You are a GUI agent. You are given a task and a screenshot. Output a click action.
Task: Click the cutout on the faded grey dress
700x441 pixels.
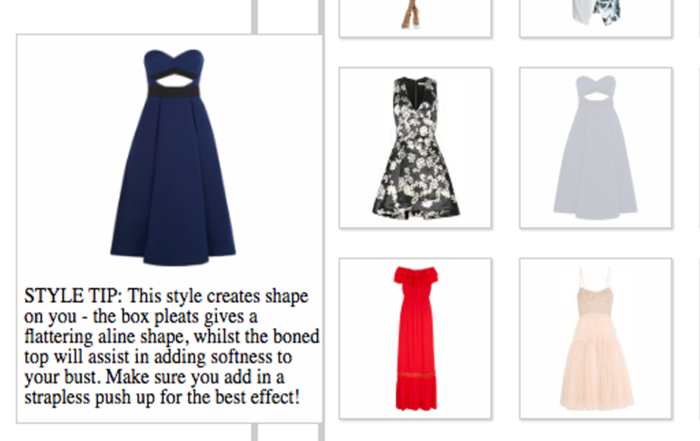coord(595,97)
